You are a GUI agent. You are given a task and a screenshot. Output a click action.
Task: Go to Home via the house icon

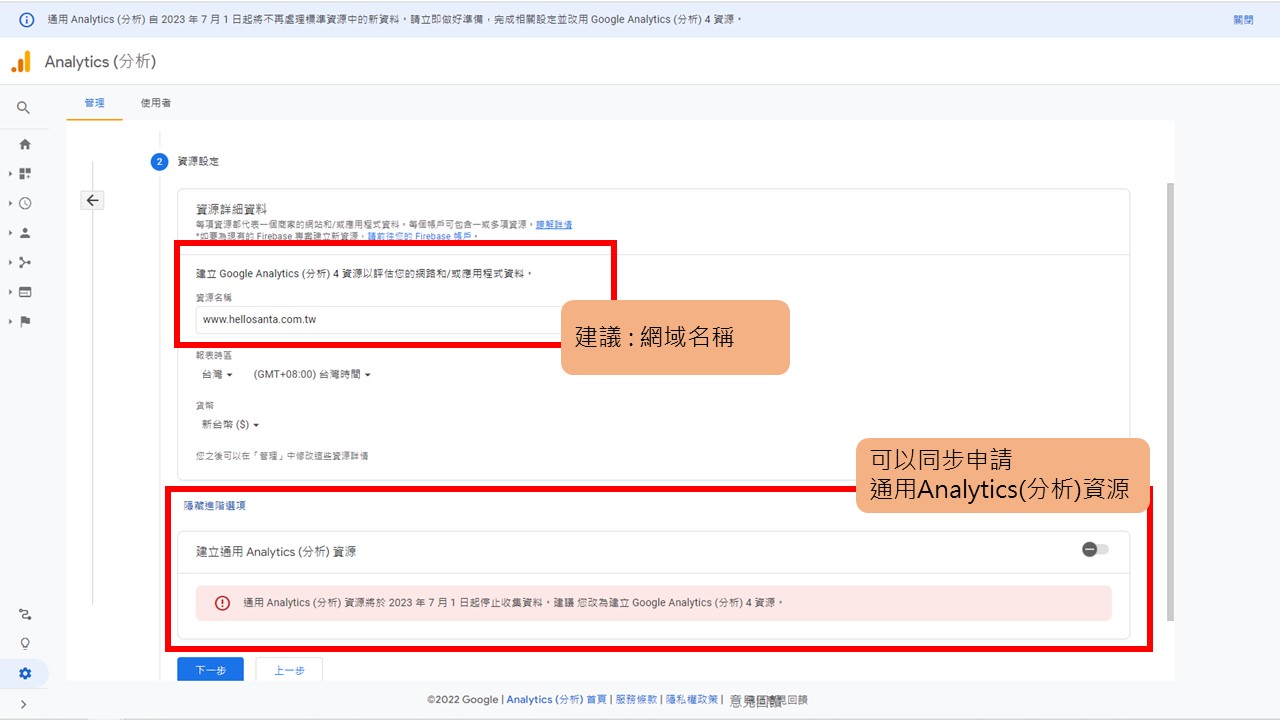pyautogui.click(x=25, y=144)
